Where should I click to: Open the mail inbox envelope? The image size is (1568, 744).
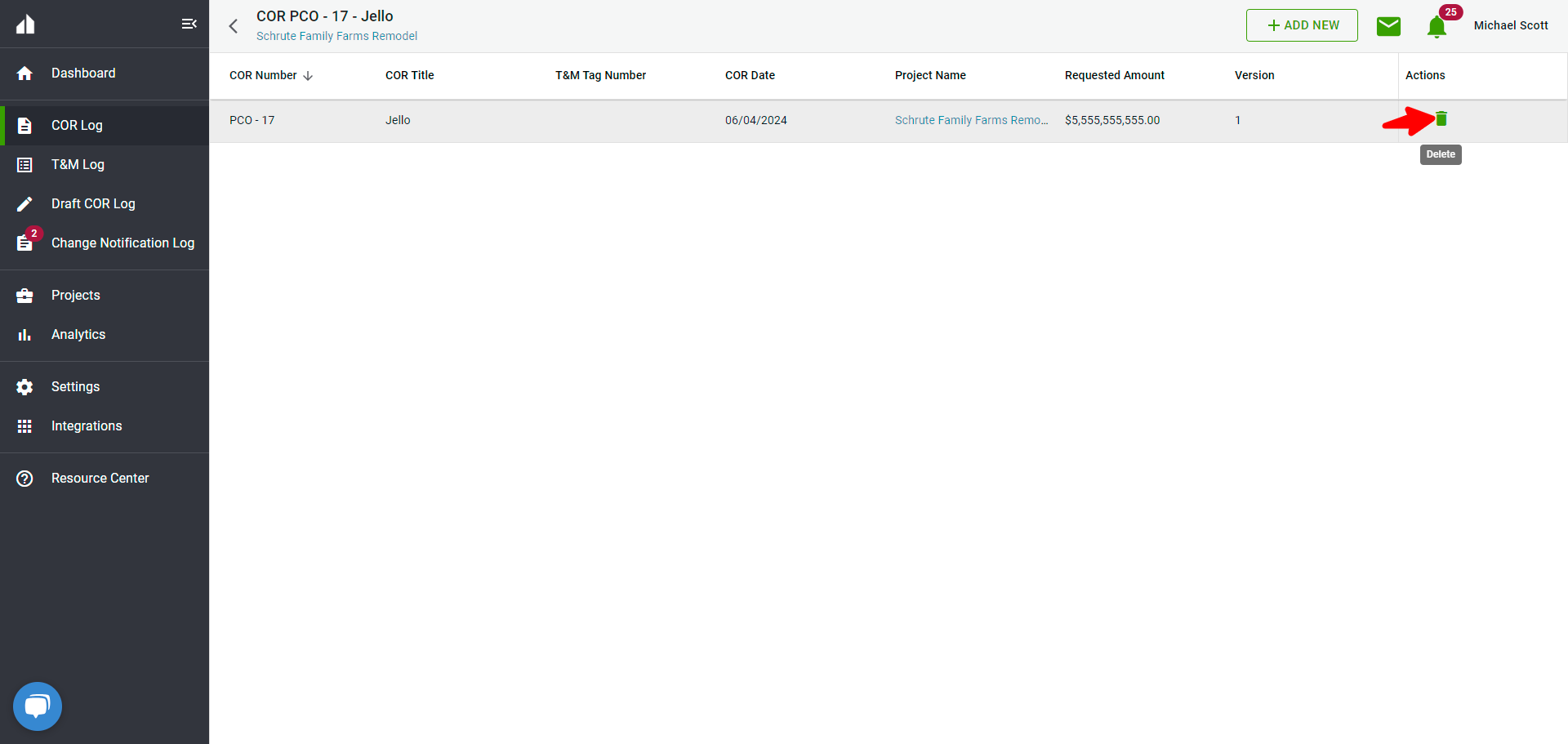pos(1389,25)
